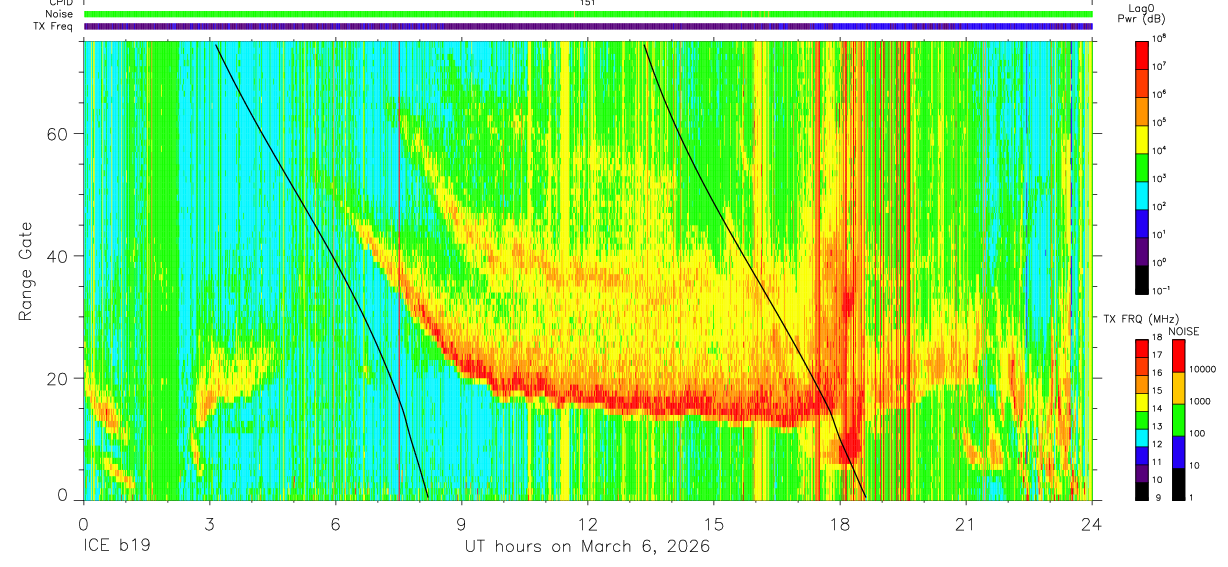This screenshot has width=1228, height=567.
Task: Click the '21' tick label on the time axis
Action: (966, 525)
